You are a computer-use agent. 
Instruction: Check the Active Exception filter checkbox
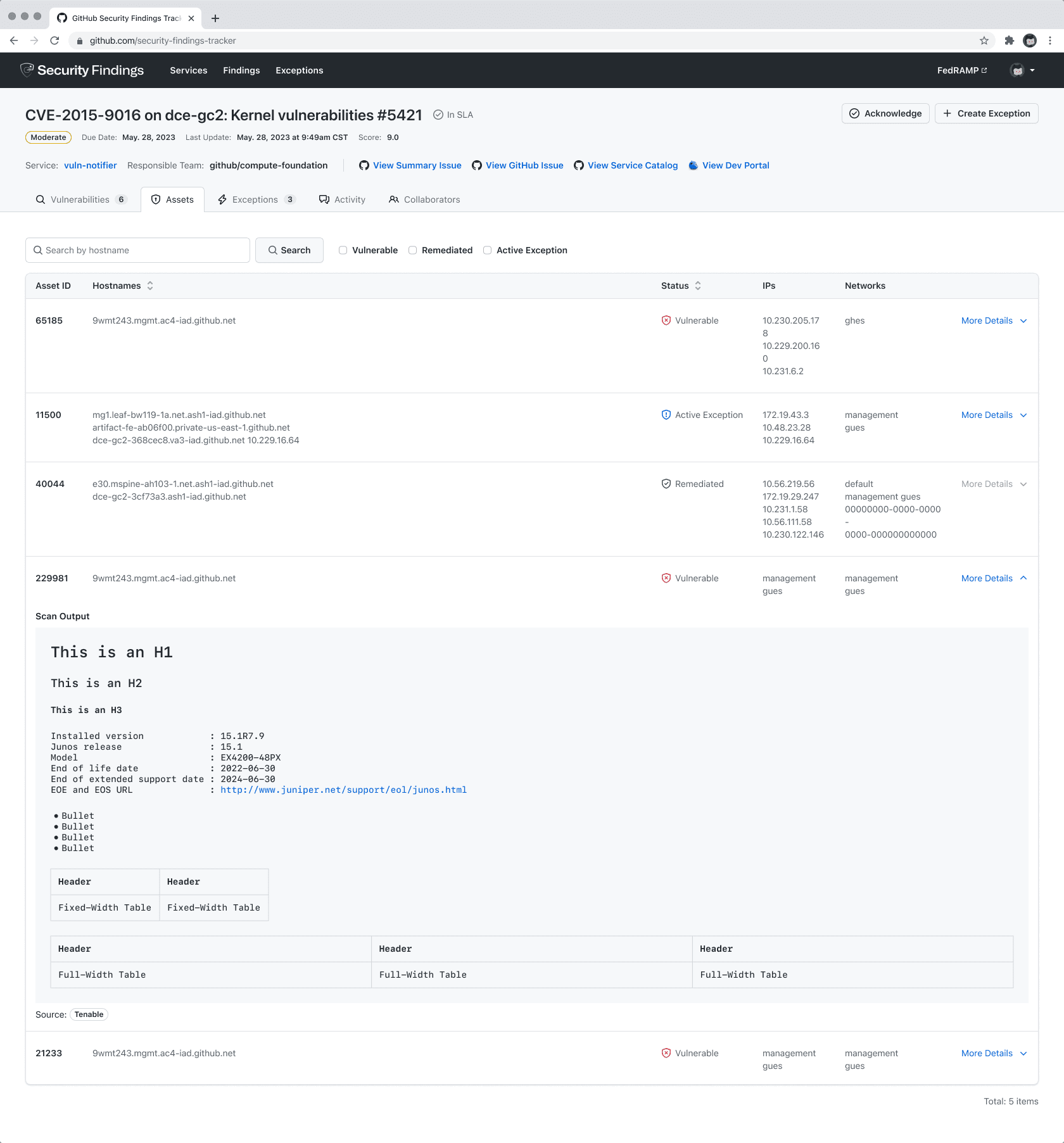[x=487, y=250]
